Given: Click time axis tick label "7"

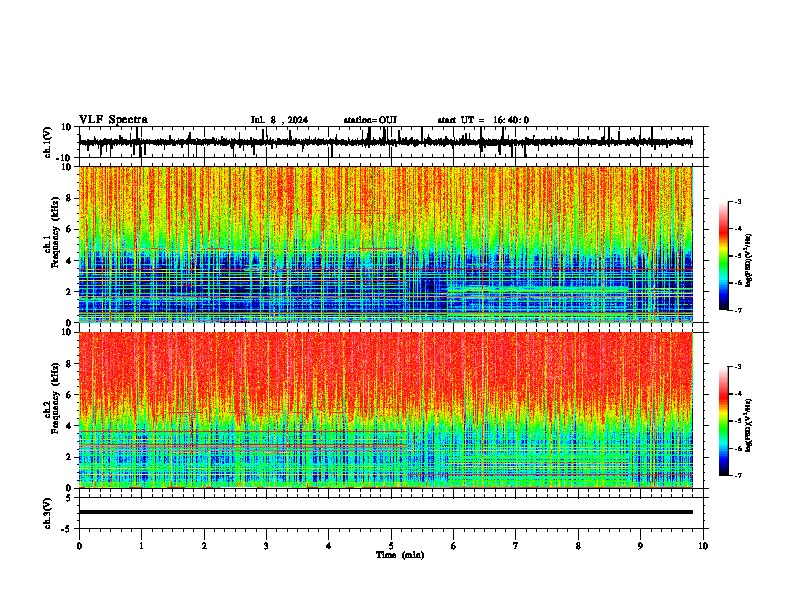Looking at the screenshot, I should coord(516,546).
